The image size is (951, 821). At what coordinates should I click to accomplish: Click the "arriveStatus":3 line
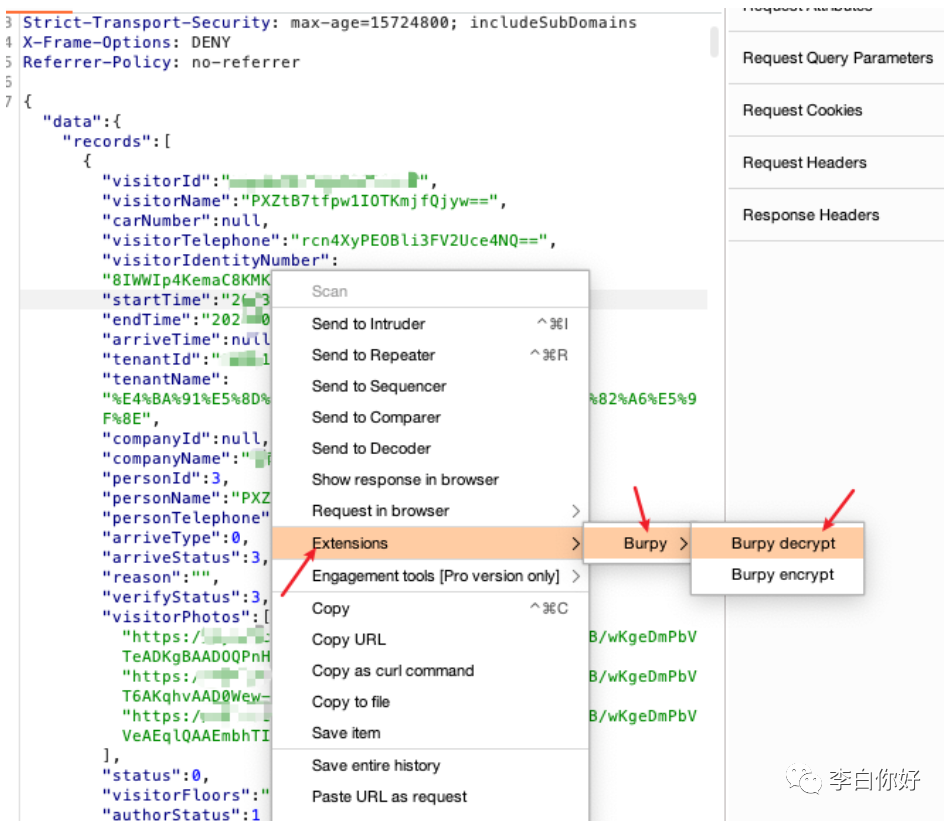click(x=185, y=558)
